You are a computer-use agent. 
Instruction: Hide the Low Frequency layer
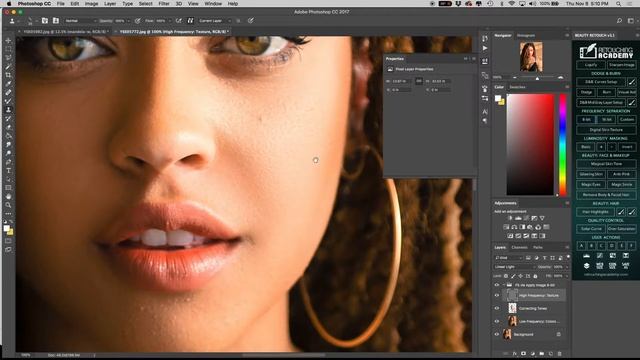click(497, 321)
